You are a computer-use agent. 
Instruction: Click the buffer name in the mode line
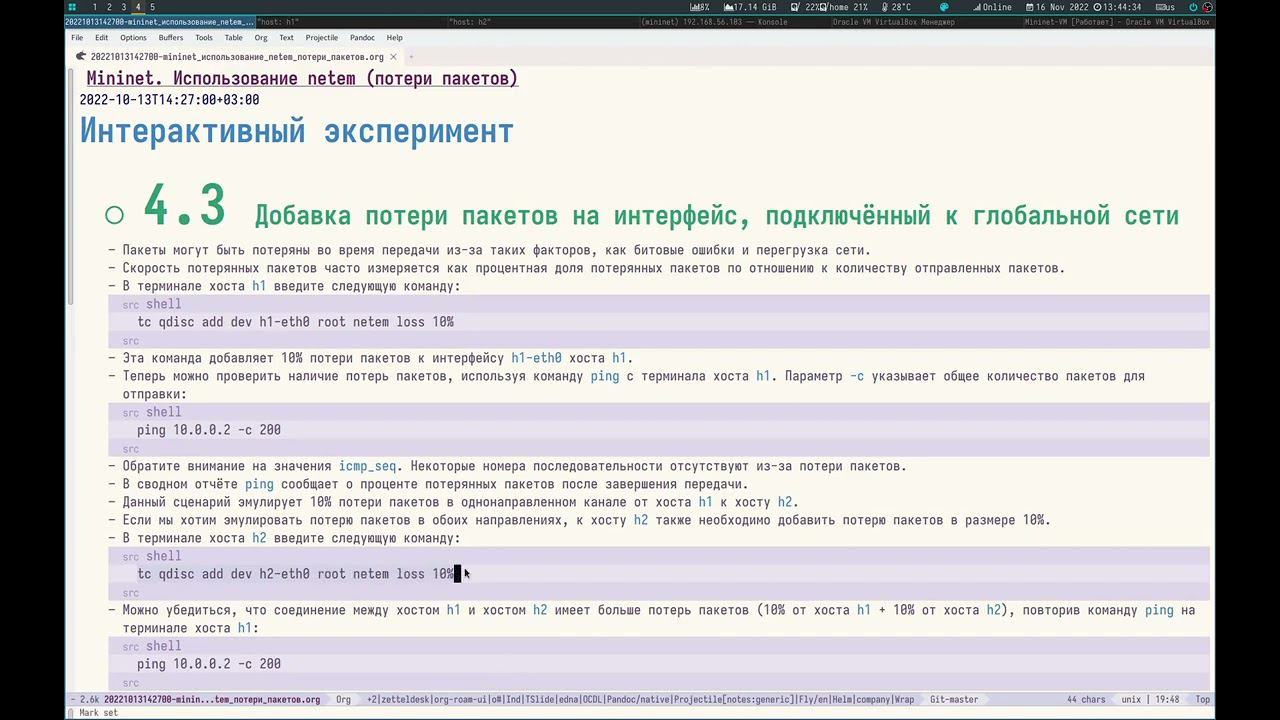(212, 700)
